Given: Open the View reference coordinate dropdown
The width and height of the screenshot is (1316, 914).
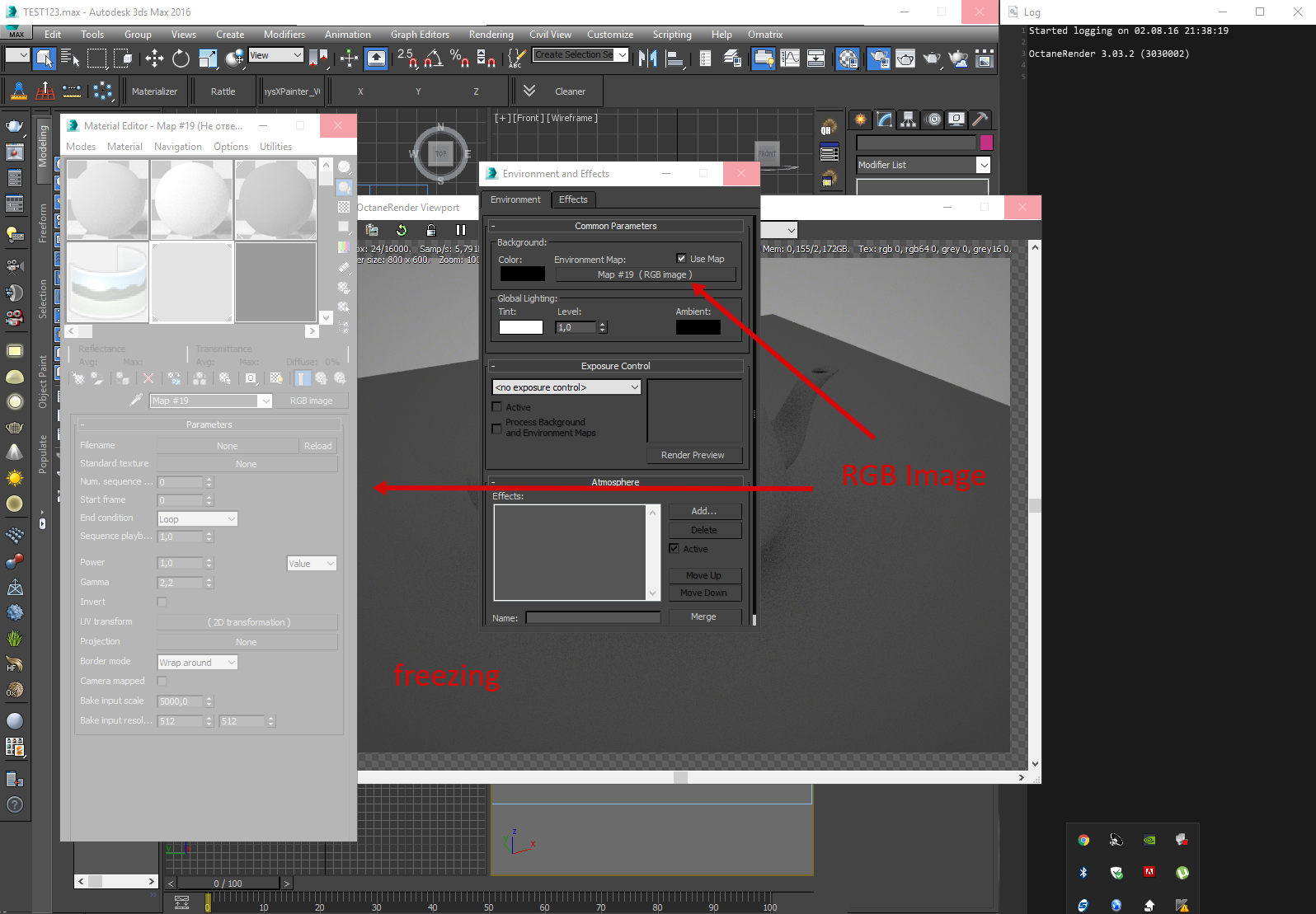Looking at the screenshot, I should coord(276,55).
